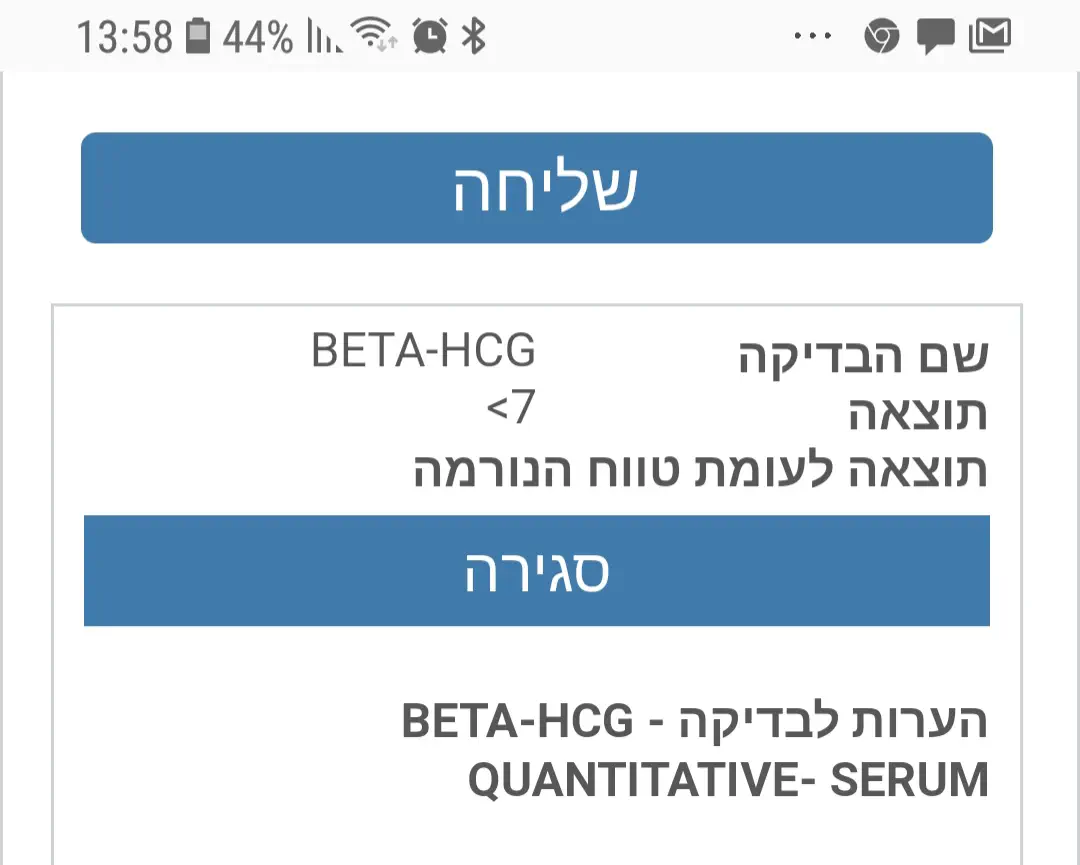This screenshot has height=865, width=1080.
Task: Tap the three-dots notification overflow icon
Action: (x=813, y=38)
